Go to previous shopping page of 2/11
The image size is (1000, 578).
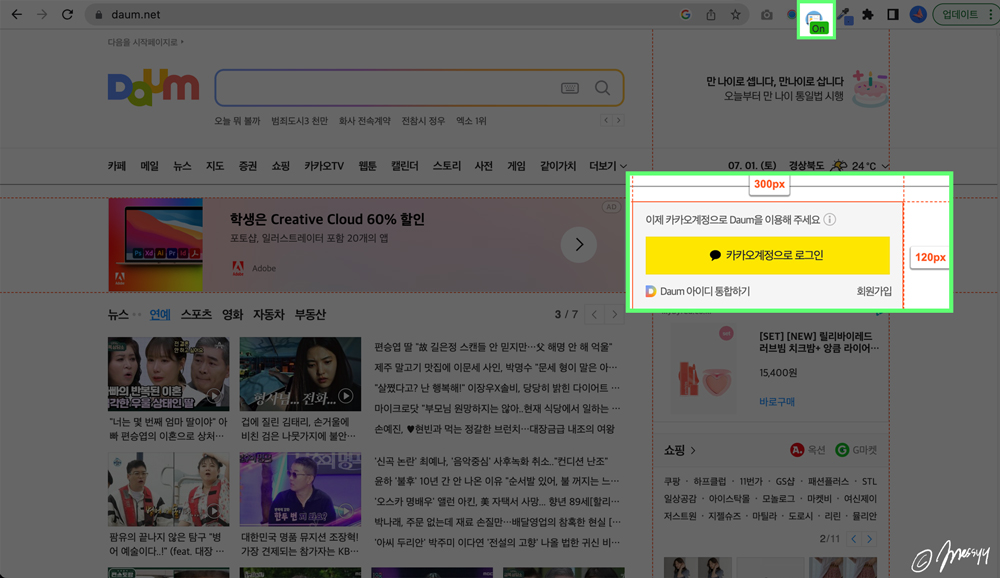(854, 539)
